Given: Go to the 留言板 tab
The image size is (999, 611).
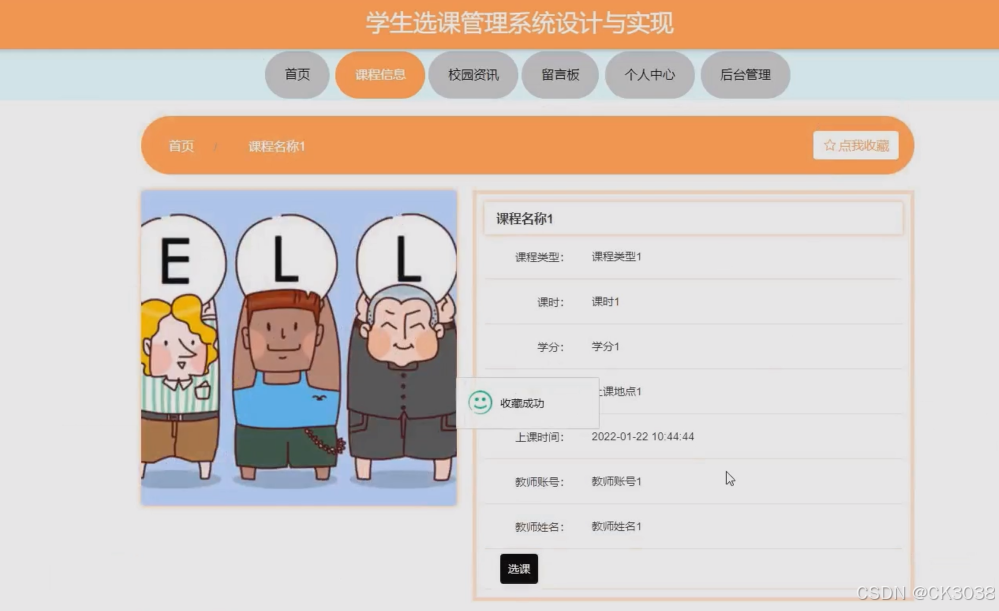Looking at the screenshot, I should point(560,75).
